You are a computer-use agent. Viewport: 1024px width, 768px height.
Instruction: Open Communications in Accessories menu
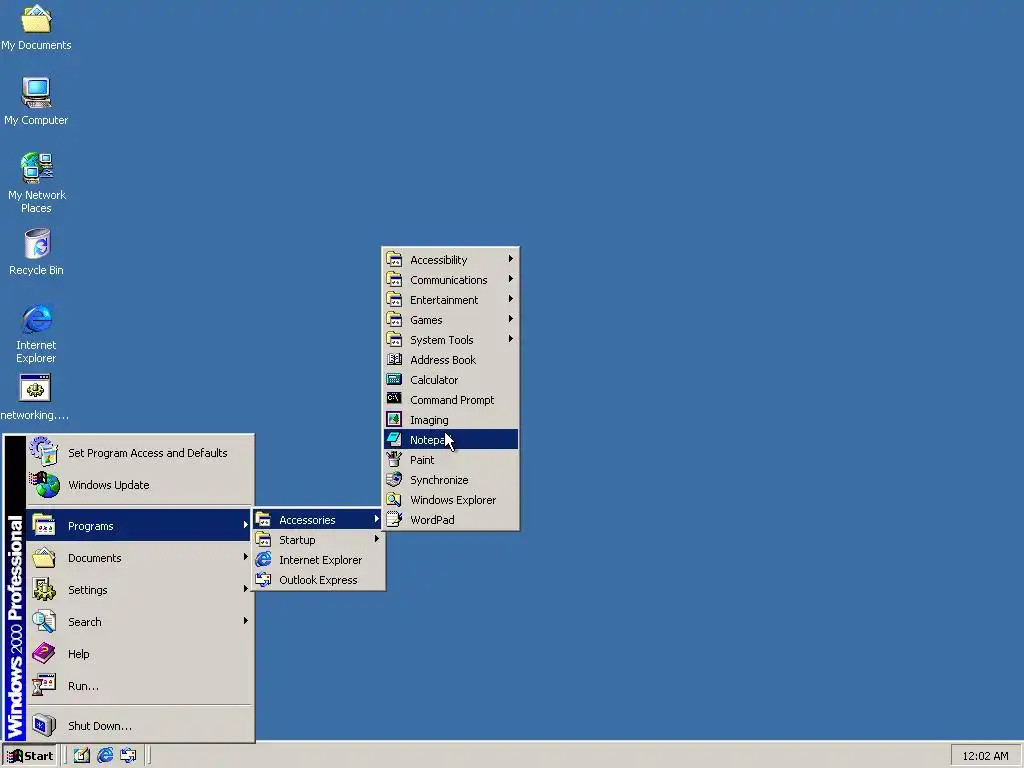click(451, 280)
